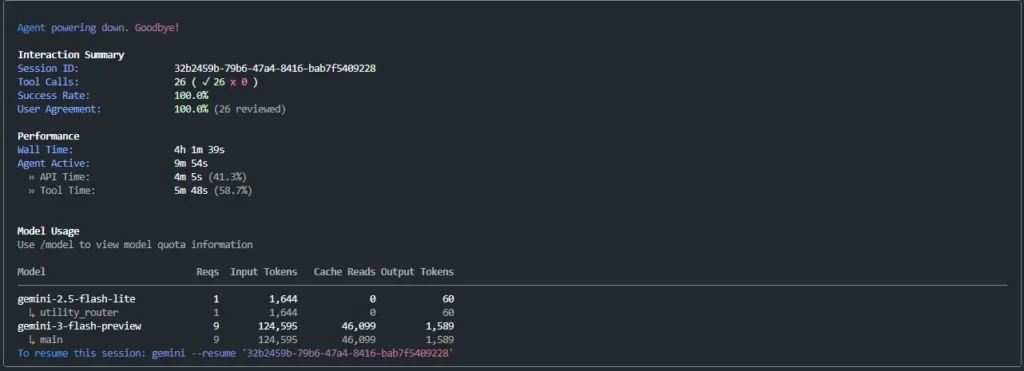Click the 'User Agreement:' label
This screenshot has width=1024, height=371.
coord(59,109)
